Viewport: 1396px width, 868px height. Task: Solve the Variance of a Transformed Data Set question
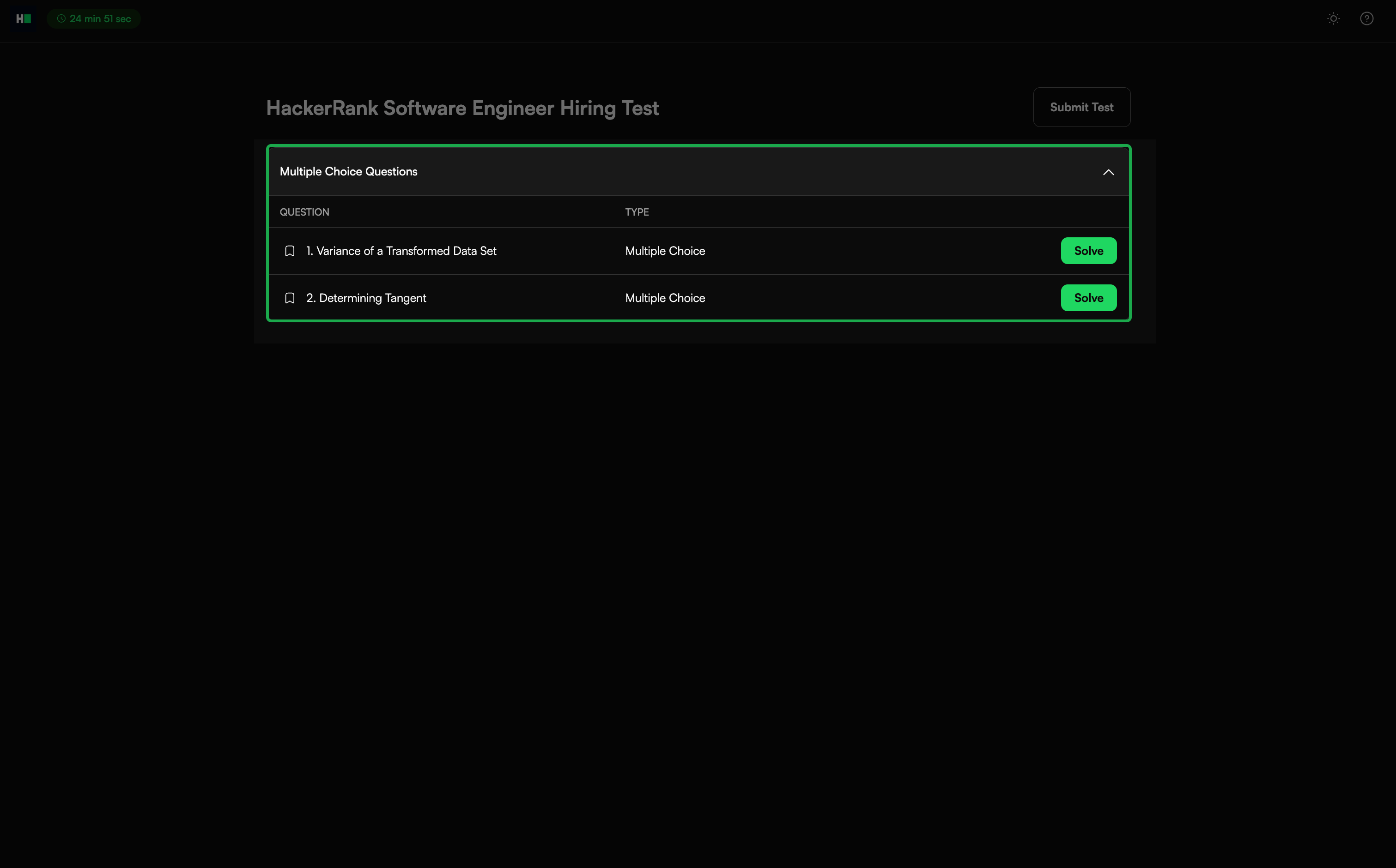1088,251
